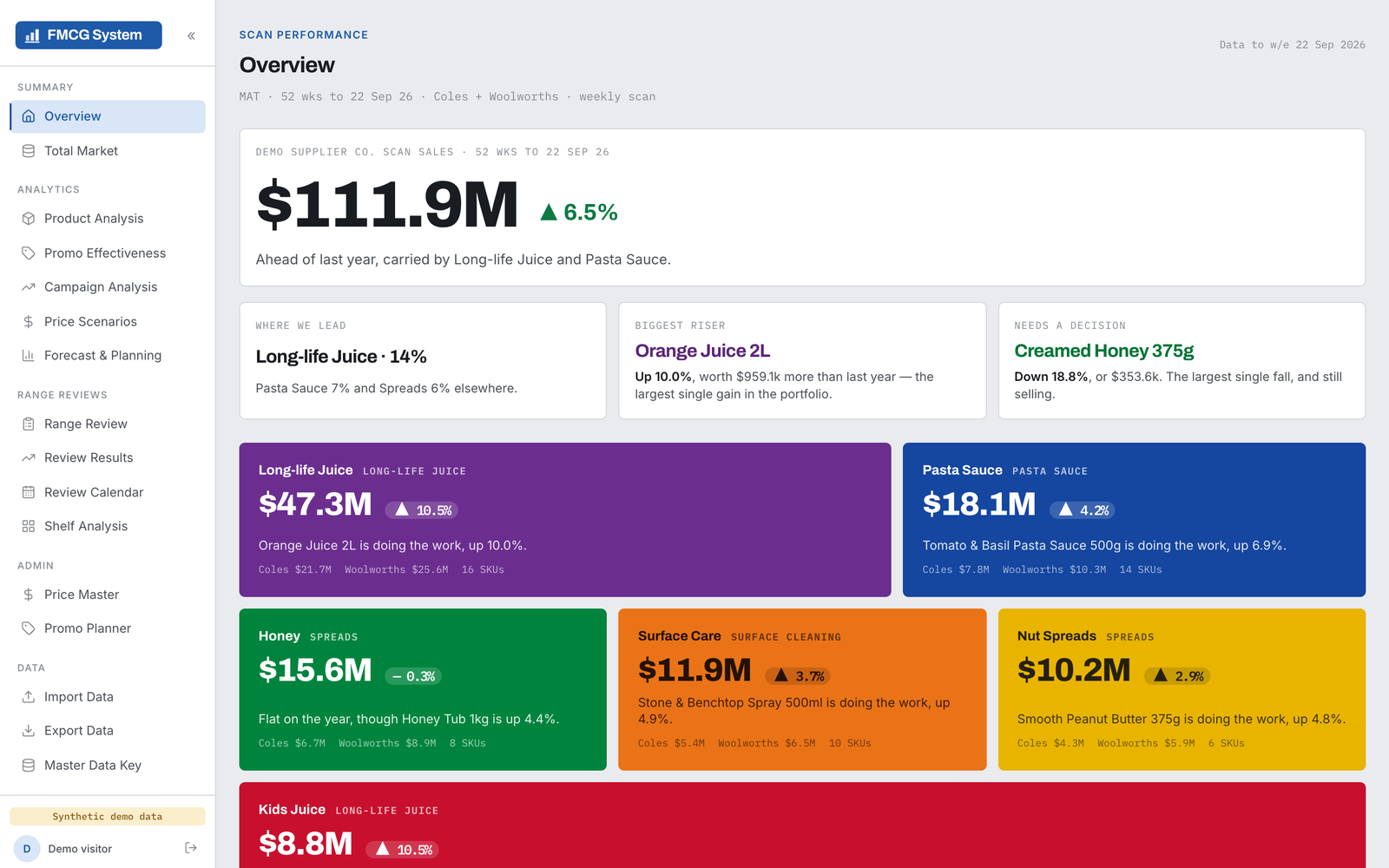Open the Range Review page
The width and height of the screenshot is (1389, 868).
click(108, 424)
